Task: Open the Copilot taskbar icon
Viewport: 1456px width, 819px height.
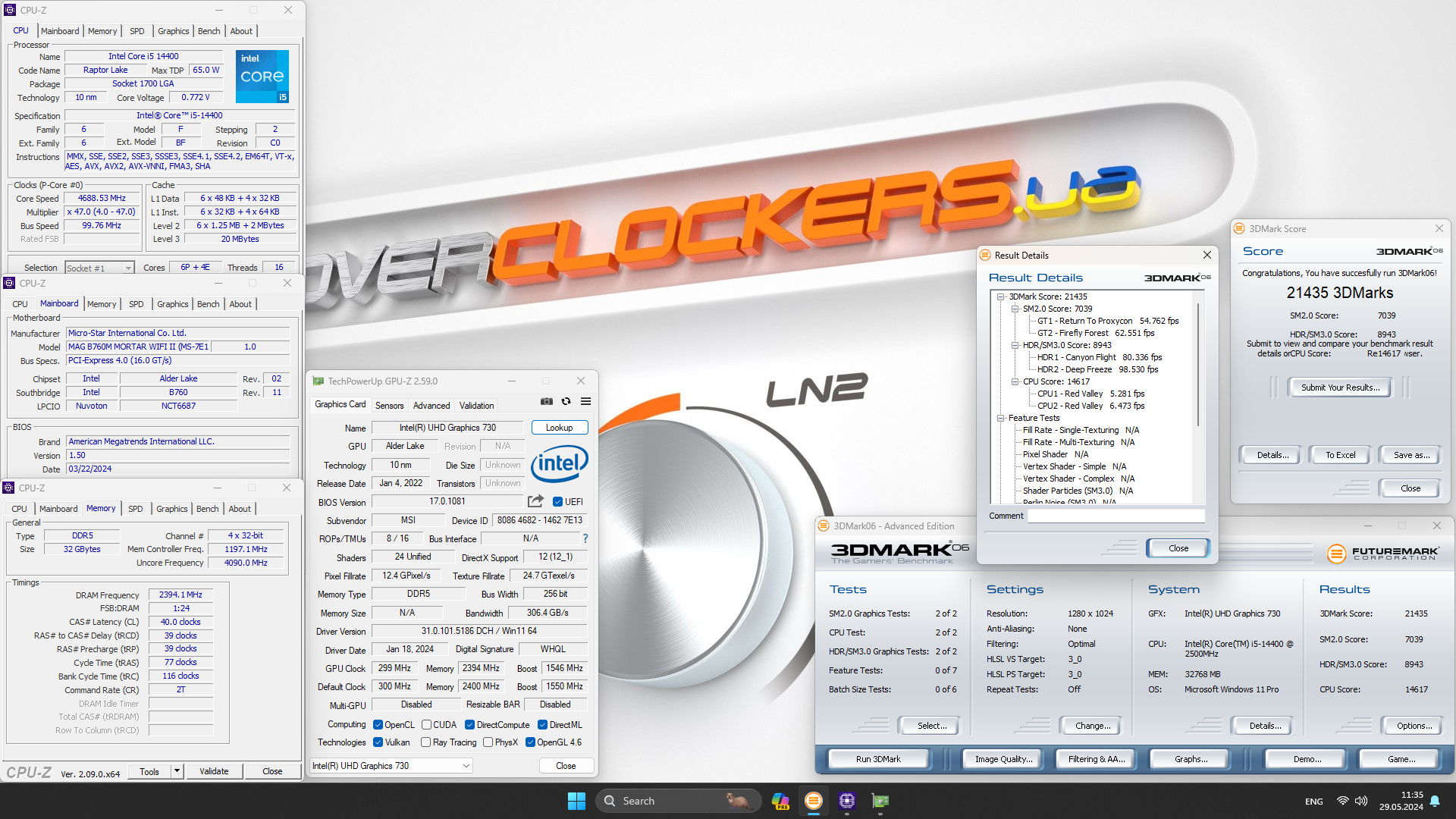Action: pos(780,801)
